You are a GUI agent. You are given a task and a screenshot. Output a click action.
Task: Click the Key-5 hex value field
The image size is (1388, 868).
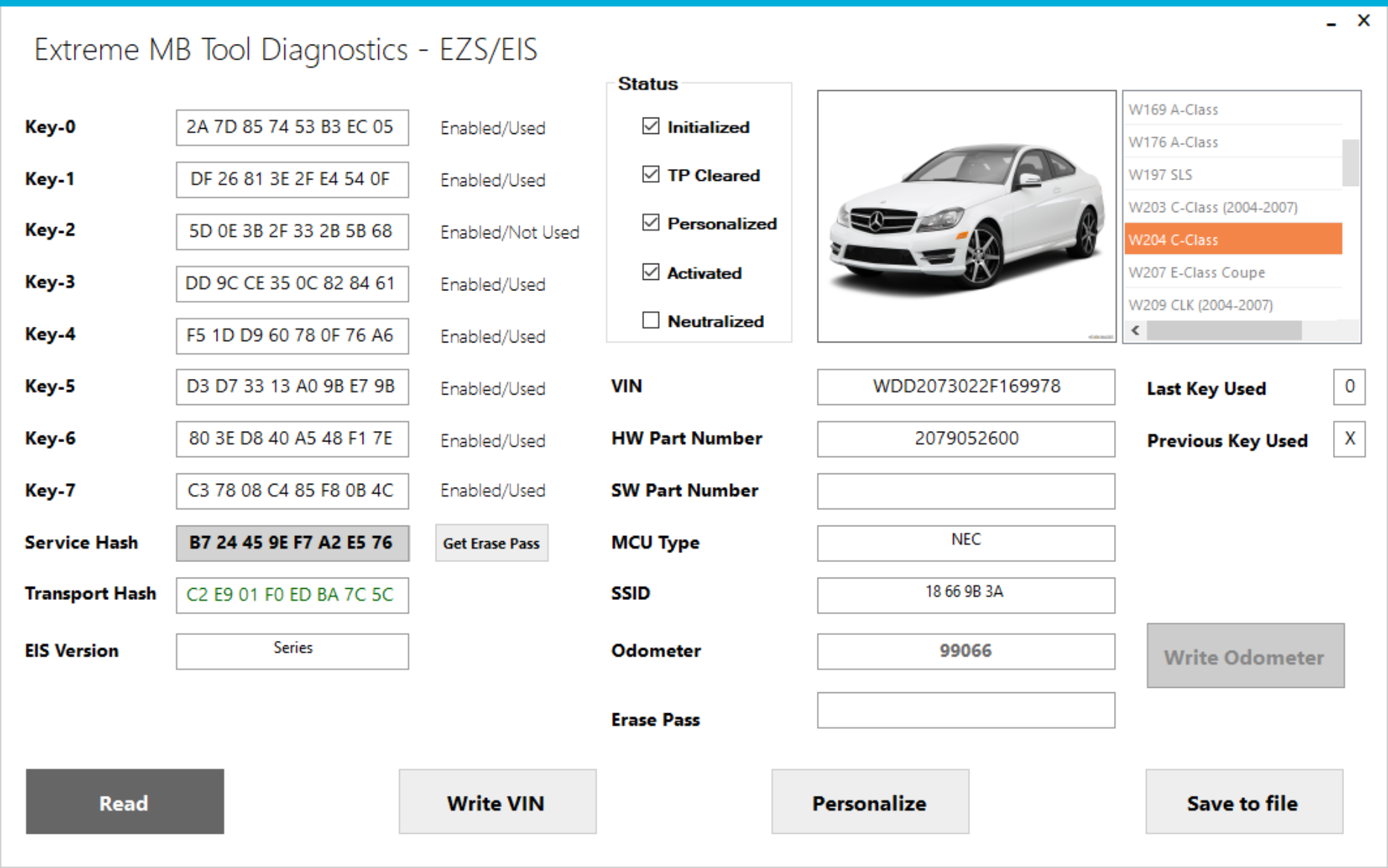[292, 387]
